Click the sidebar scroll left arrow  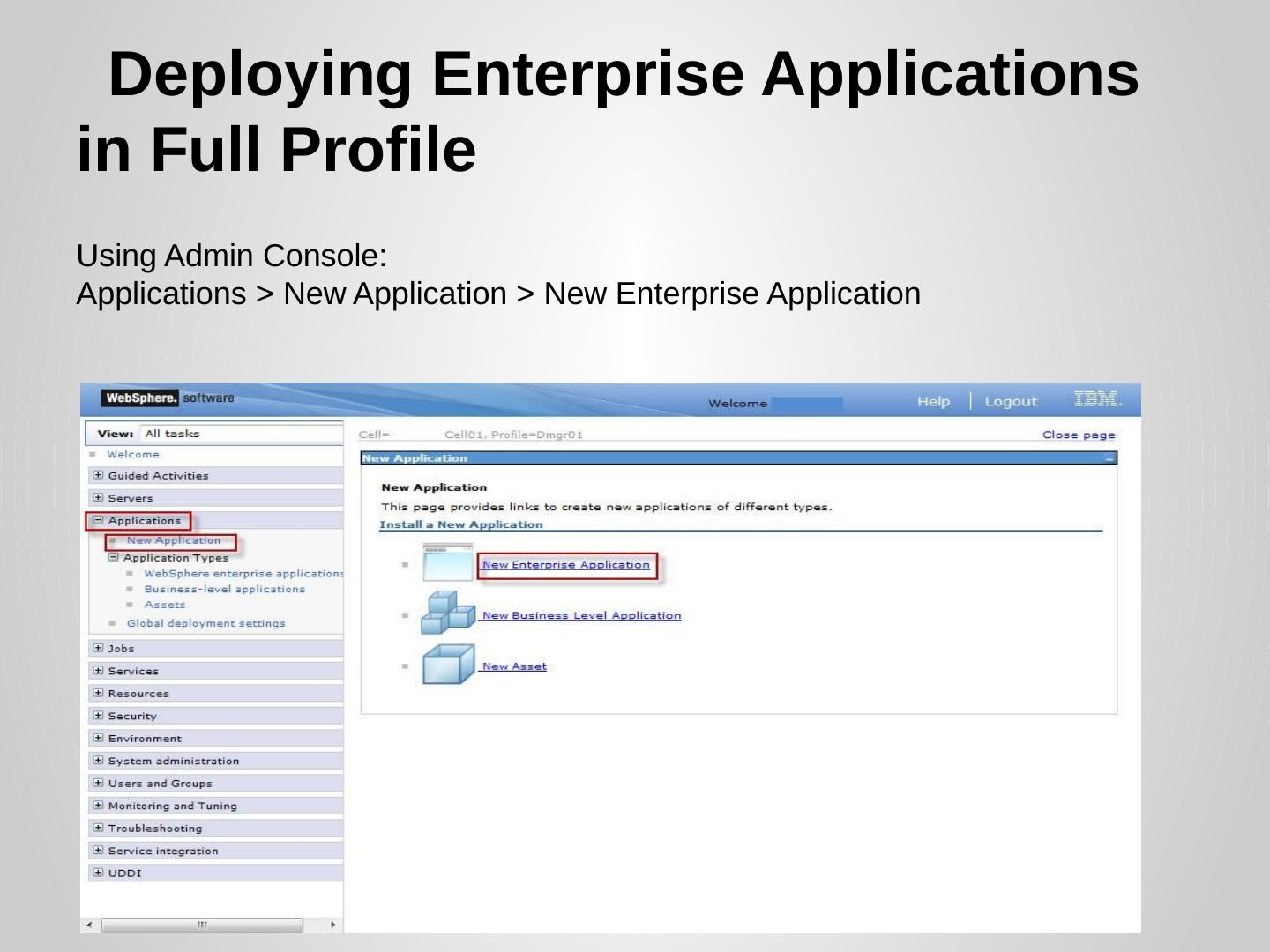coord(89,925)
